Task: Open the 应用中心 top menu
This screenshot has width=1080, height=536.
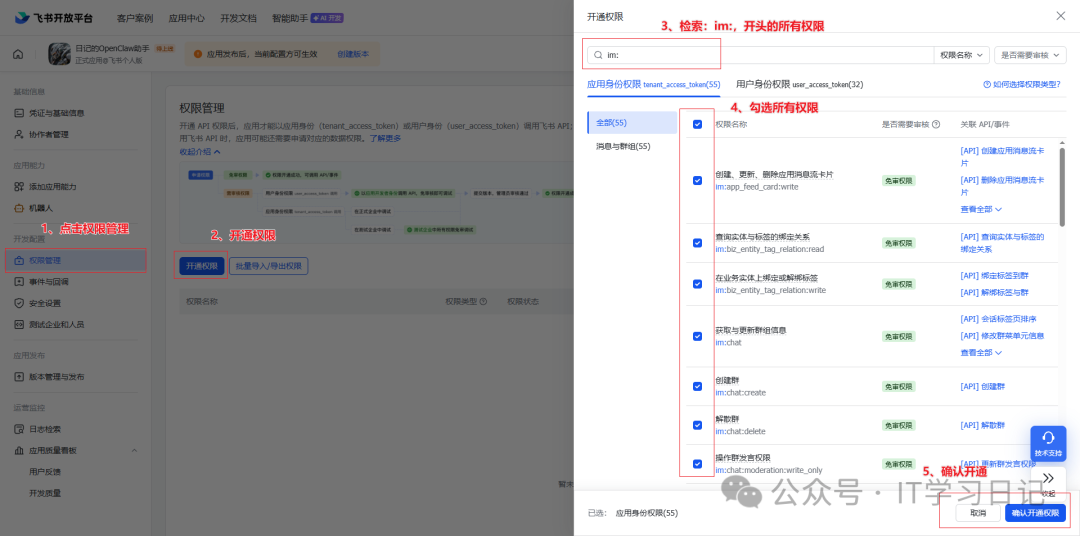Action: (187, 18)
